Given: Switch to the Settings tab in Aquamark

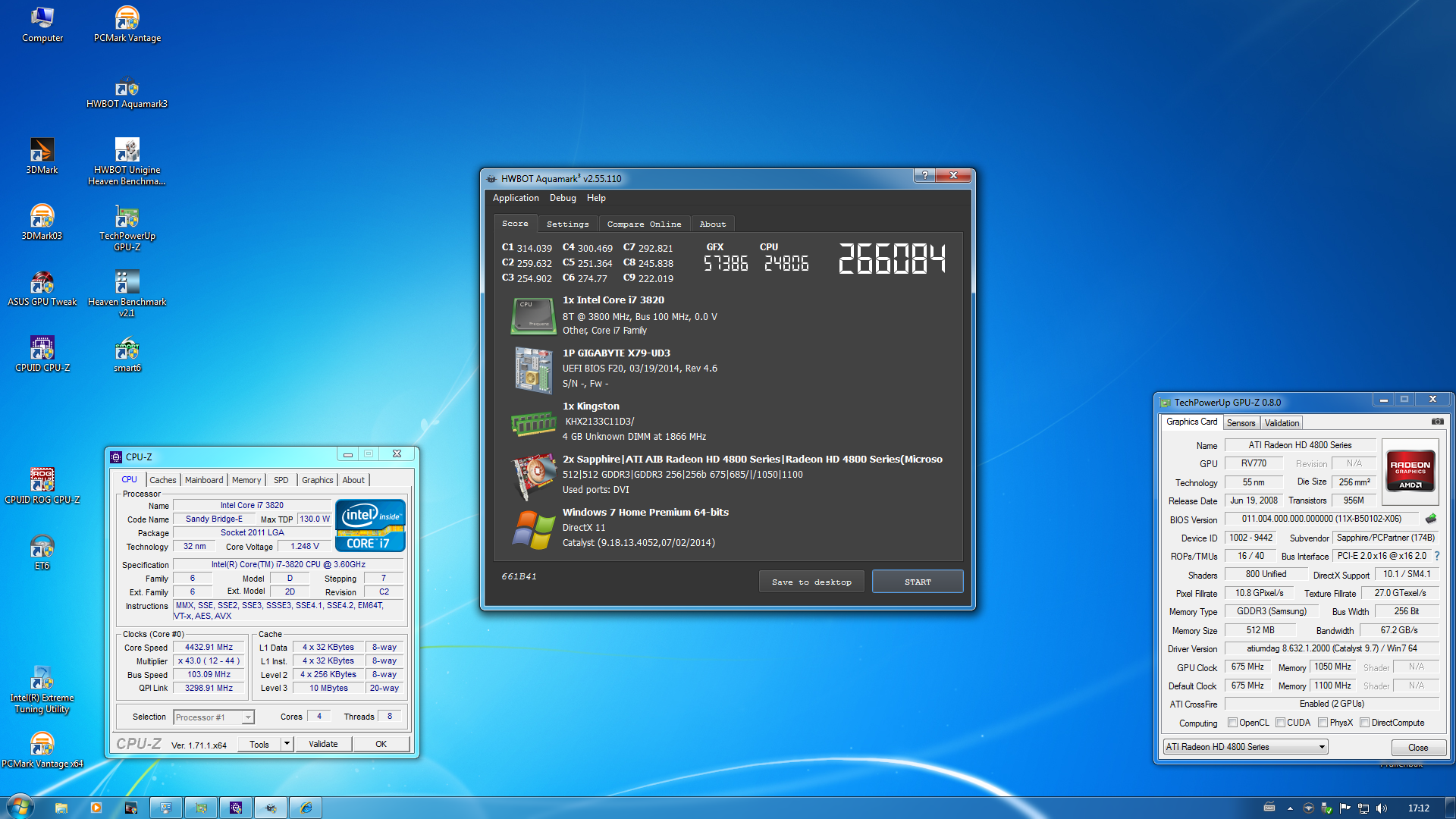Looking at the screenshot, I should (567, 224).
